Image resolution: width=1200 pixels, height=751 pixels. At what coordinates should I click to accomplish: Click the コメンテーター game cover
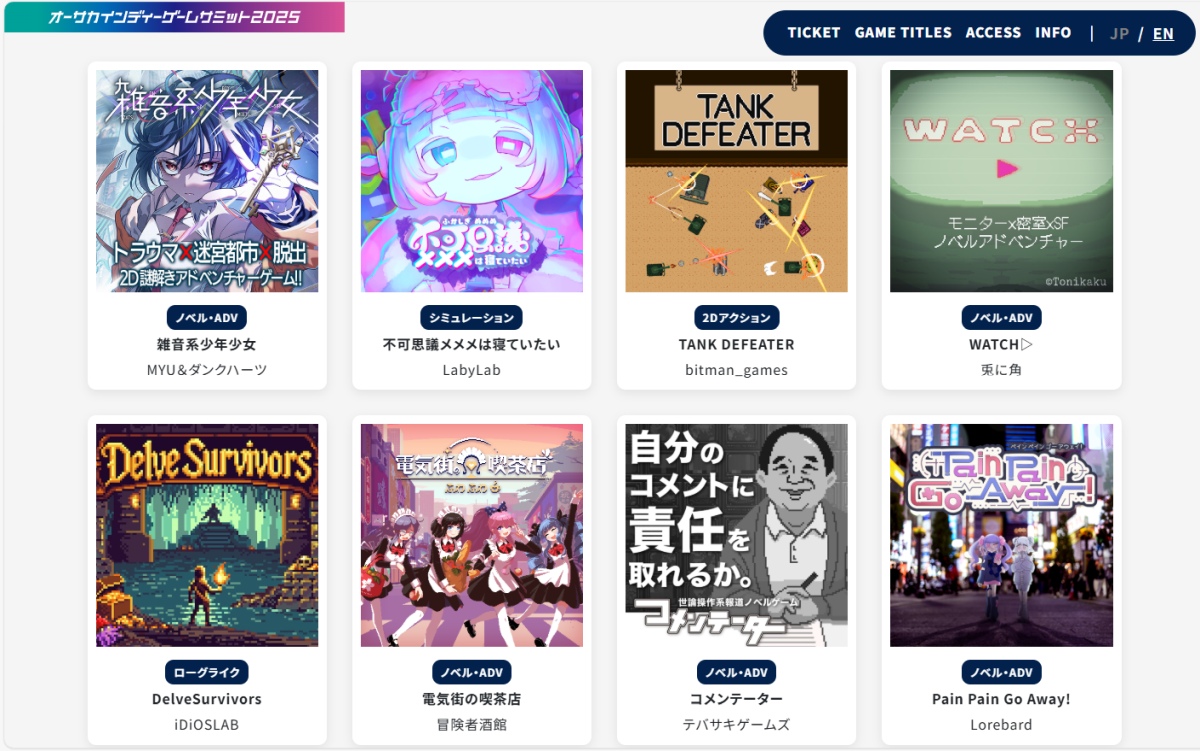(x=736, y=535)
